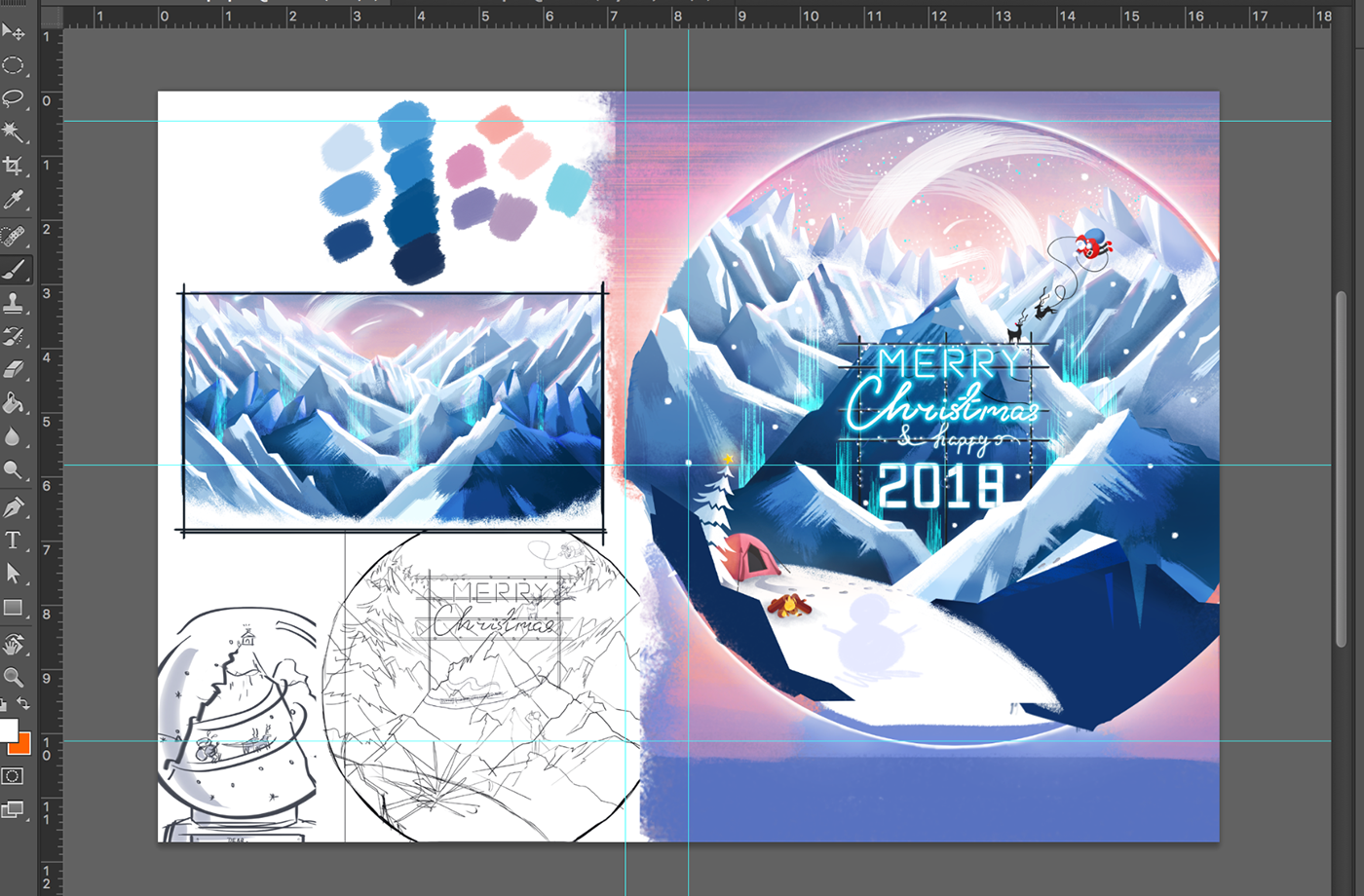Click the neon 2018 text in artwork
Screen dimensions: 1364x896
click(x=941, y=485)
